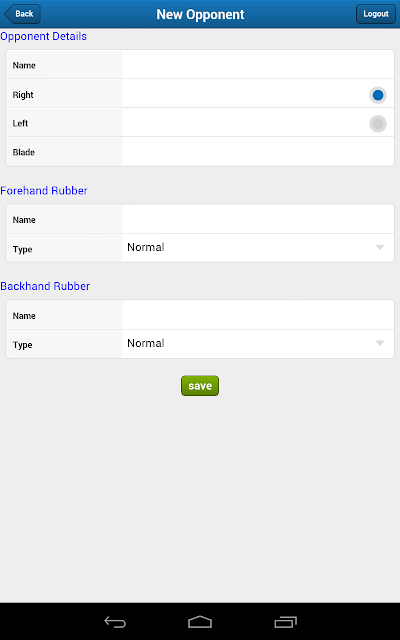
Task: Click the Opponent Details section heading
Action: click(43, 36)
